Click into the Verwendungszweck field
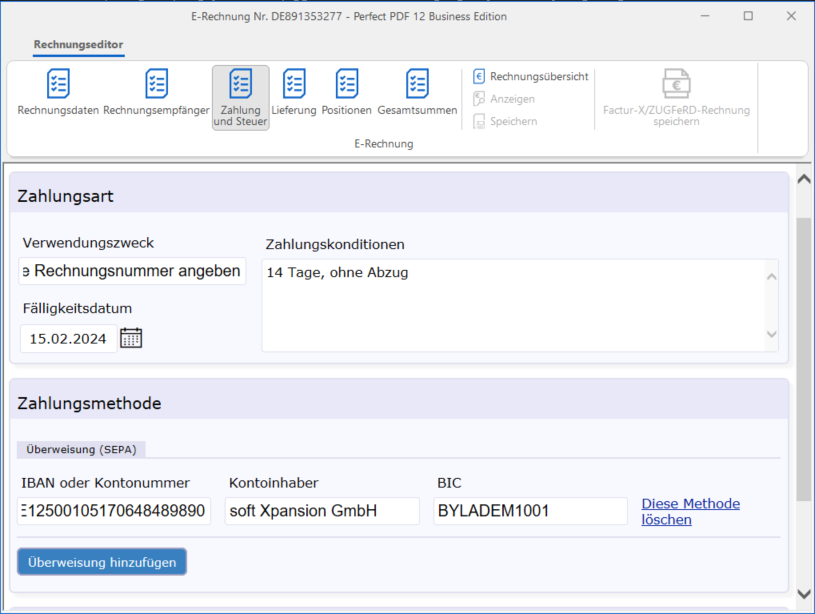This screenshot has height=614, width=815. pos(132,271)
